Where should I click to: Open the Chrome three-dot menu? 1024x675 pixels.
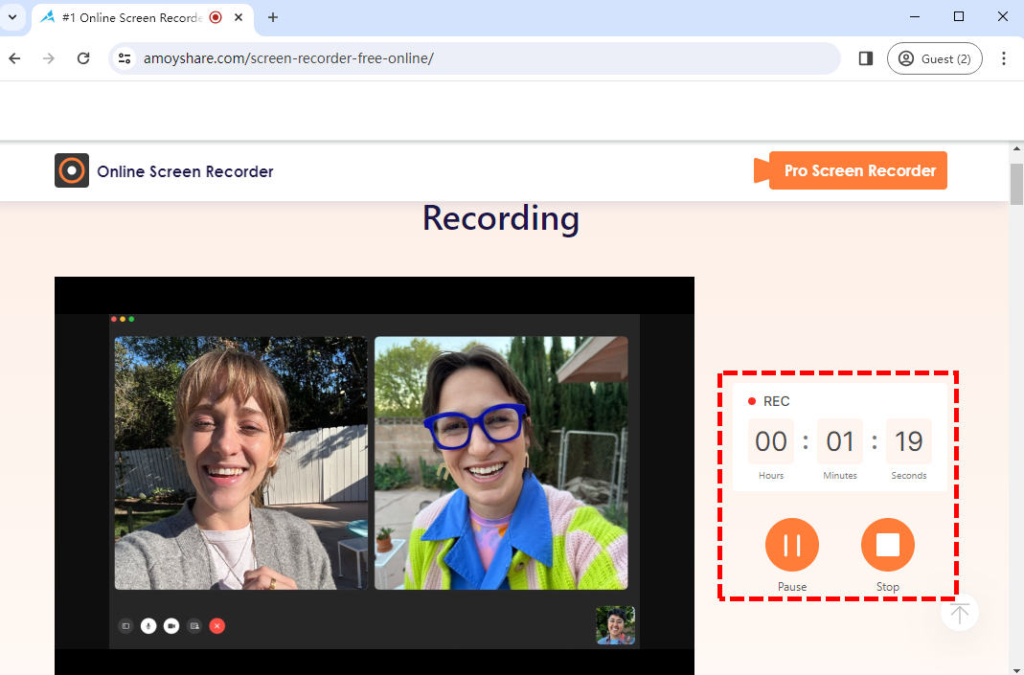click(x=1004, y=58)
